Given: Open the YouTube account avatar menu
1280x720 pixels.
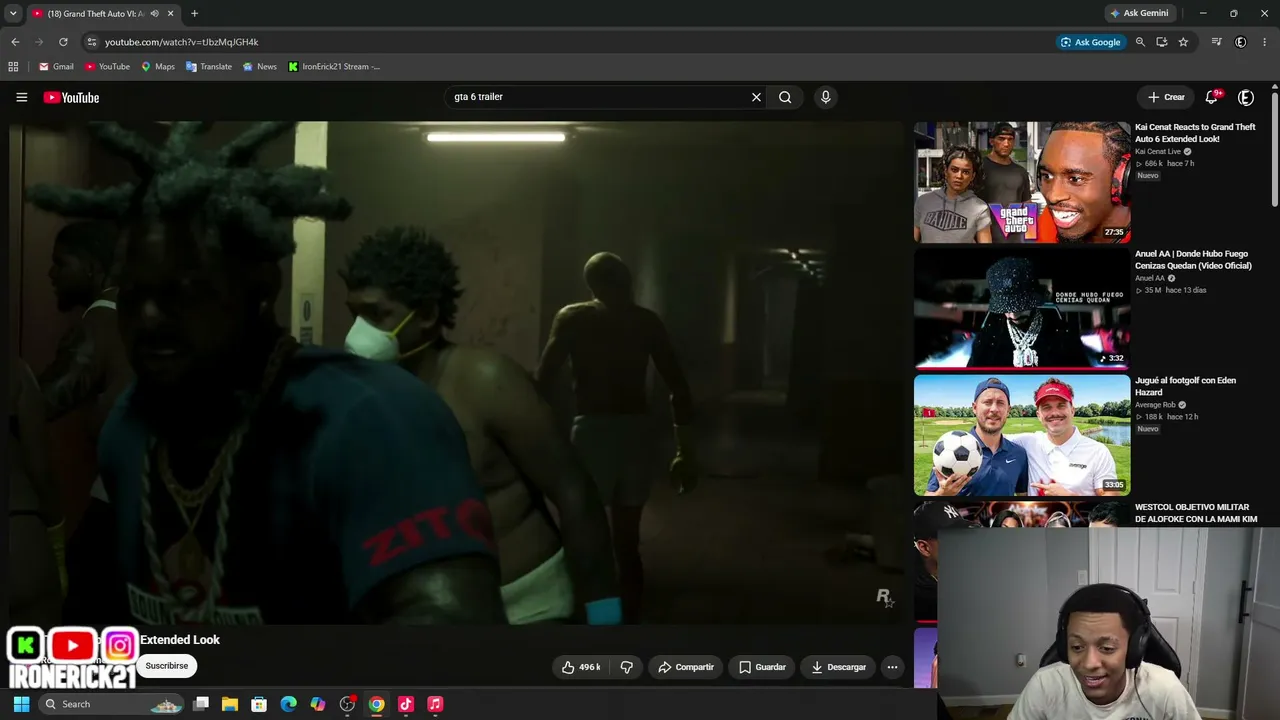Looking at the screenshot, I should click(1246, 97).
